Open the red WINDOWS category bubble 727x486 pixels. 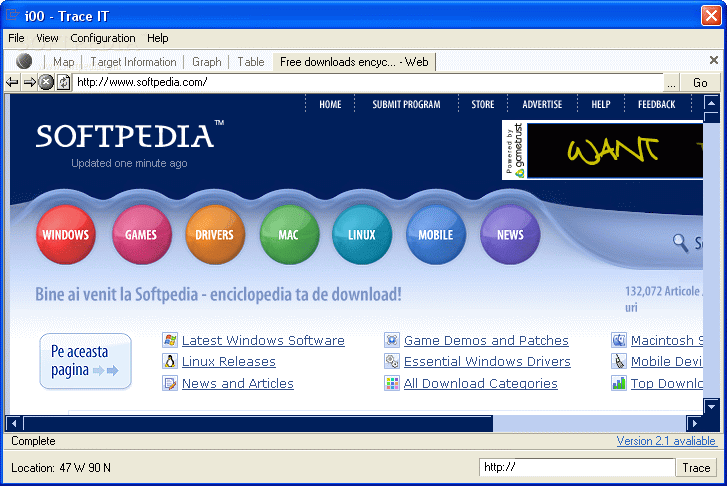pos(66,235)
